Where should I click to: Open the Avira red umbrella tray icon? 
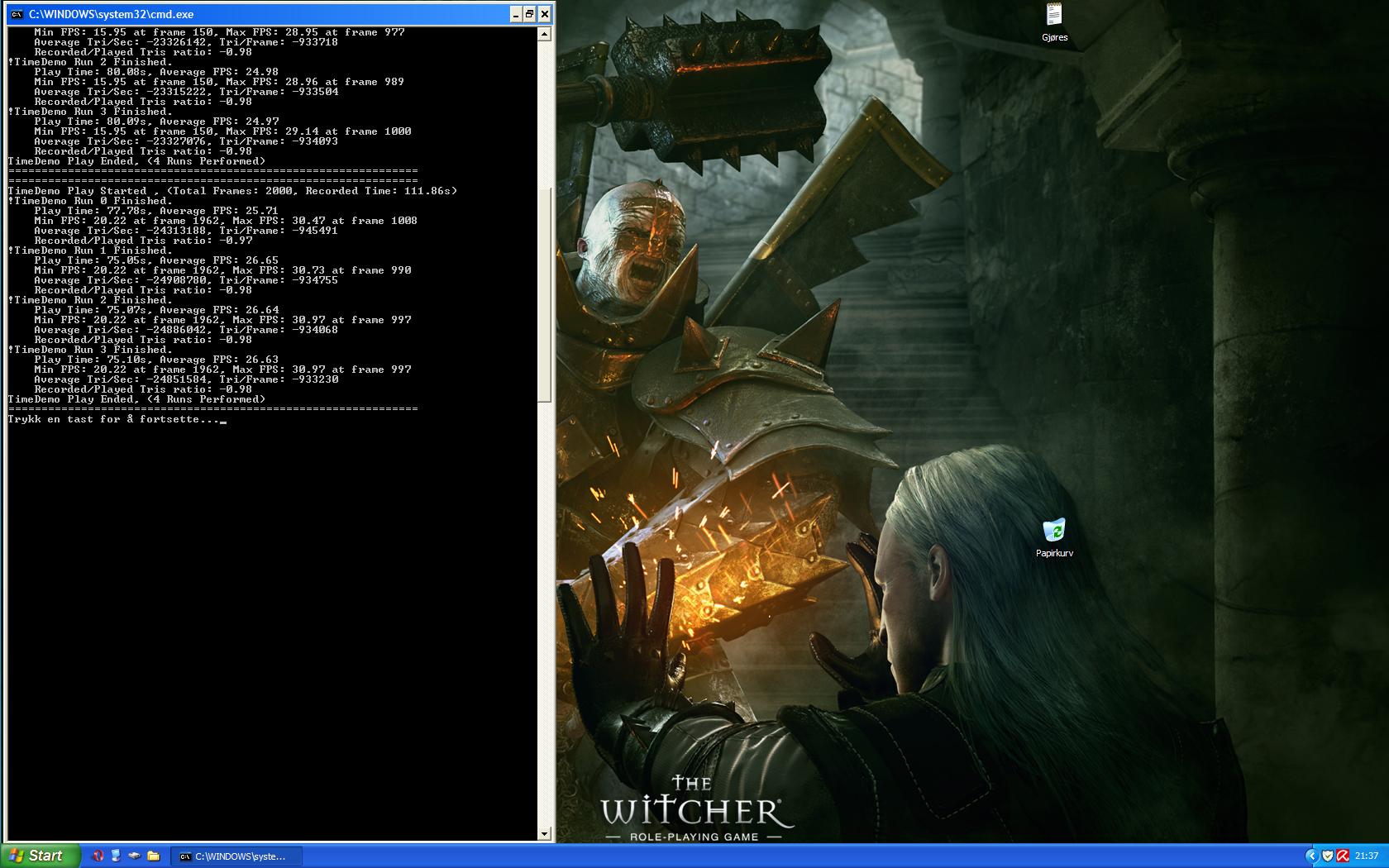click(1344, 856)
